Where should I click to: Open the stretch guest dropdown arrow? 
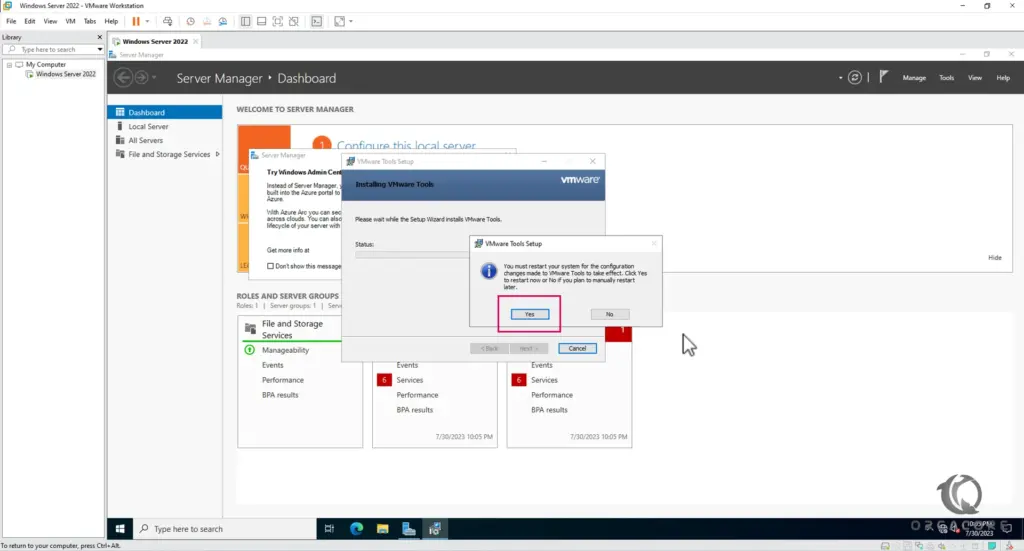(351, 22)
